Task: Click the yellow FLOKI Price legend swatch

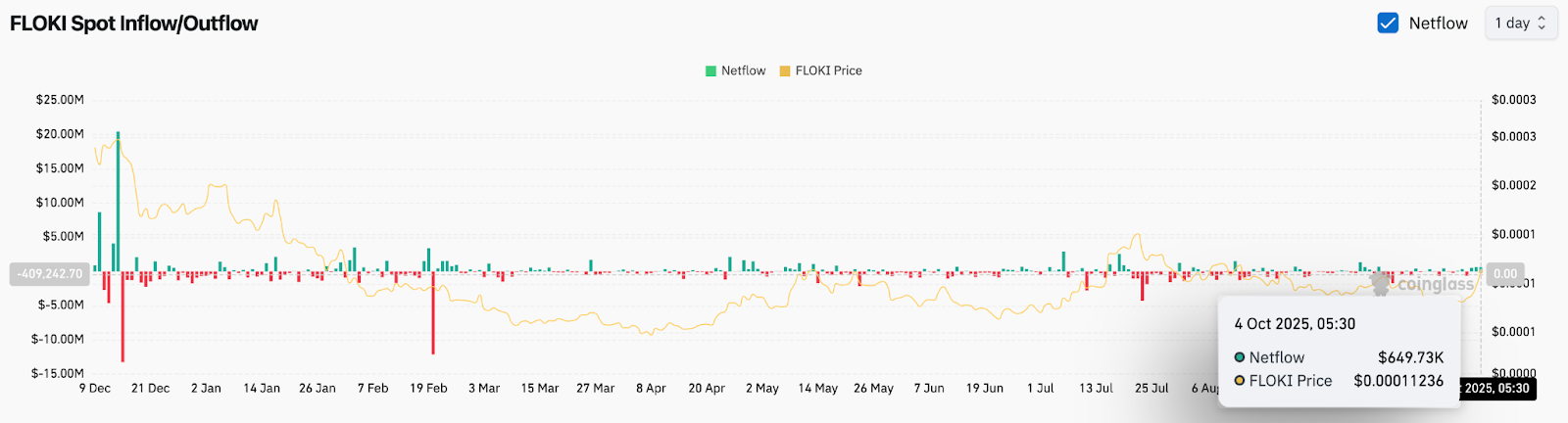Action: pyautogui.click(x=785, y=70)
